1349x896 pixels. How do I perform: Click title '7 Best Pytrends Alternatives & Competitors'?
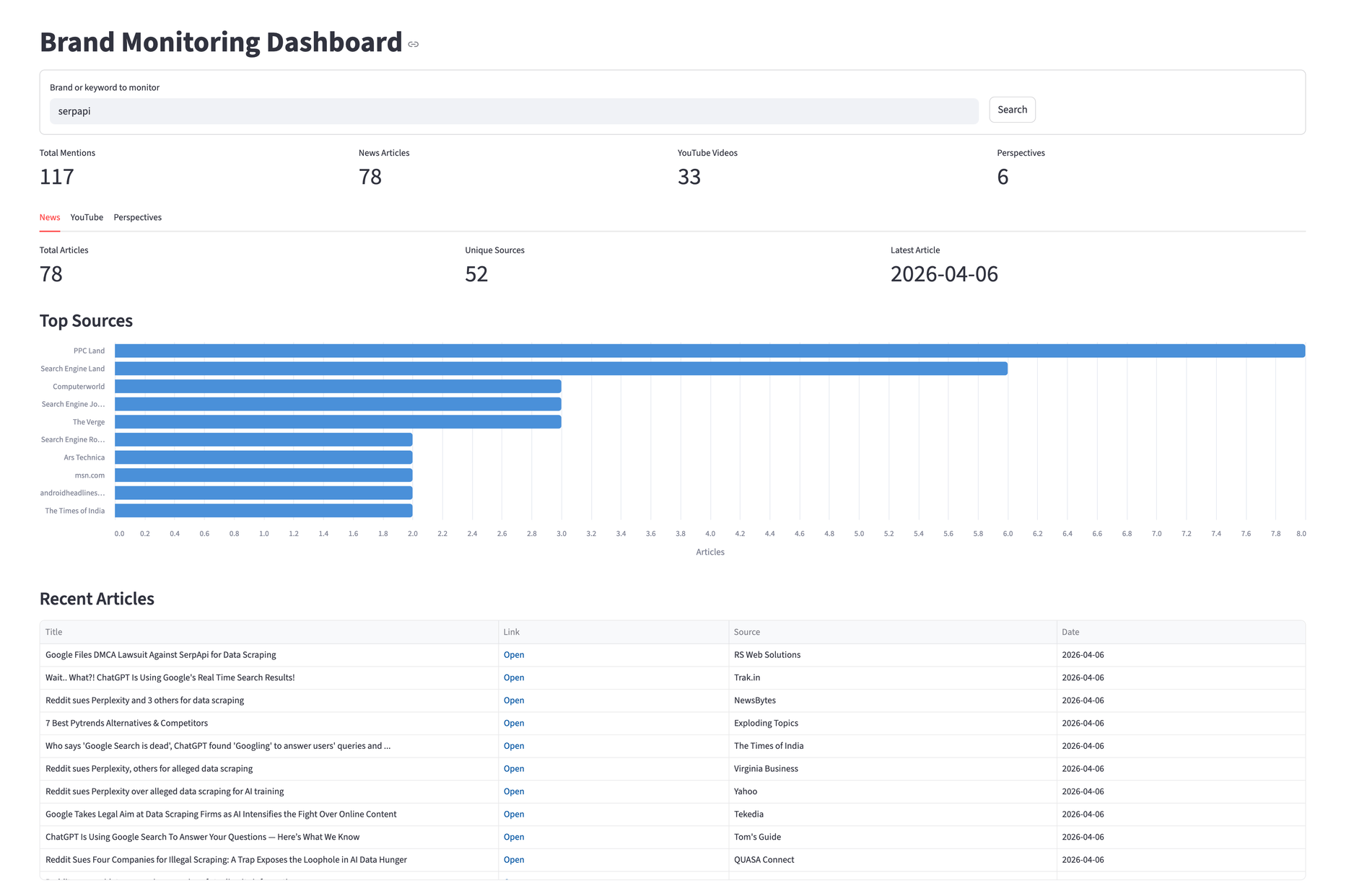[126, 723]
